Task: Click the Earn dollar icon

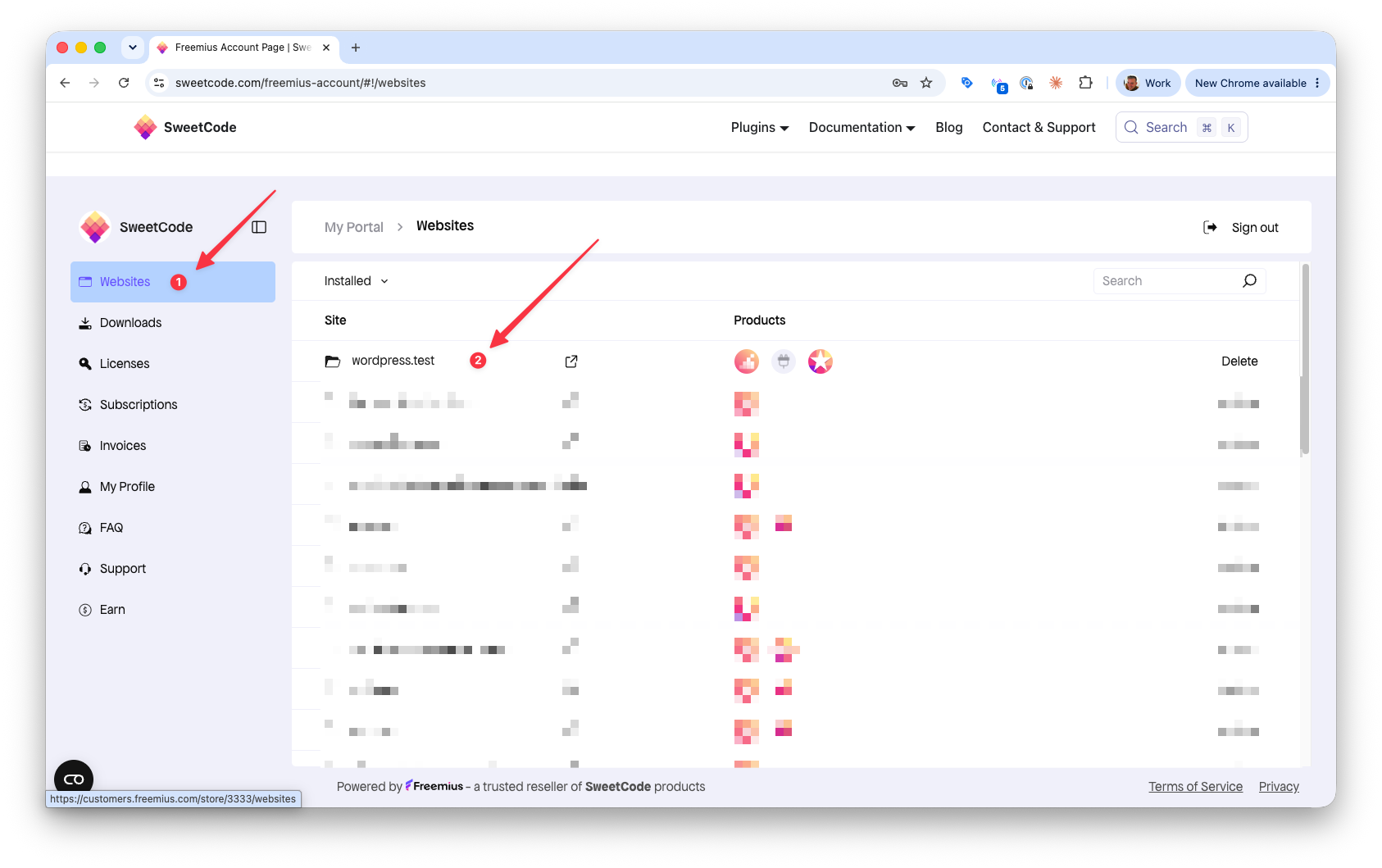Action: coord(85,610)
